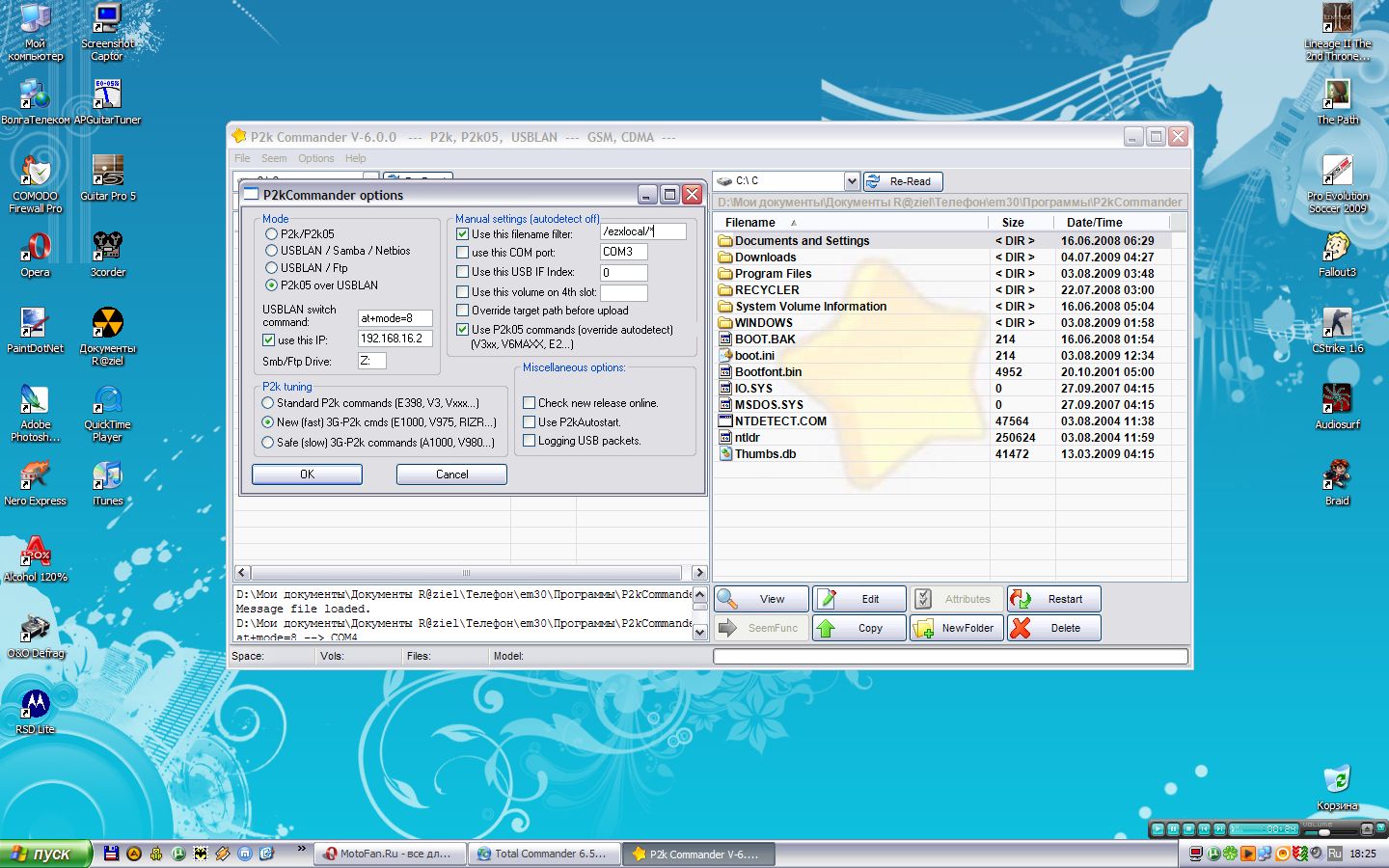This screenshot has height=868, width=1389.
Task: Enable 'Logging USB packets' checkbox
Action: (530, 441)
